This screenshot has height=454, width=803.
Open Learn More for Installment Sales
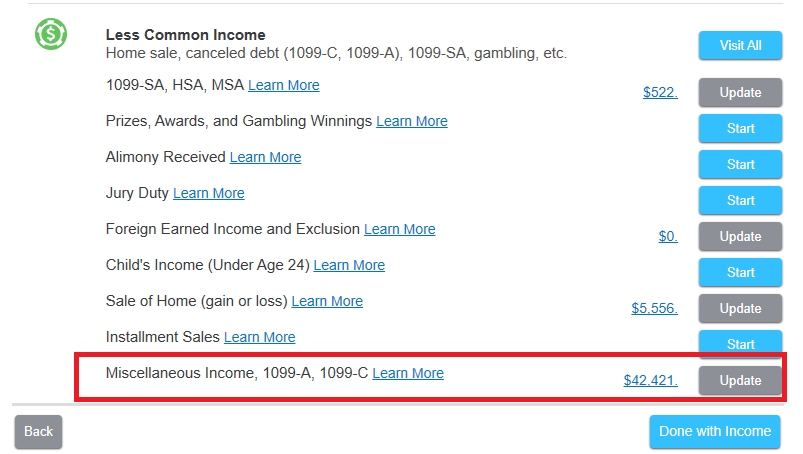point(260,337)
